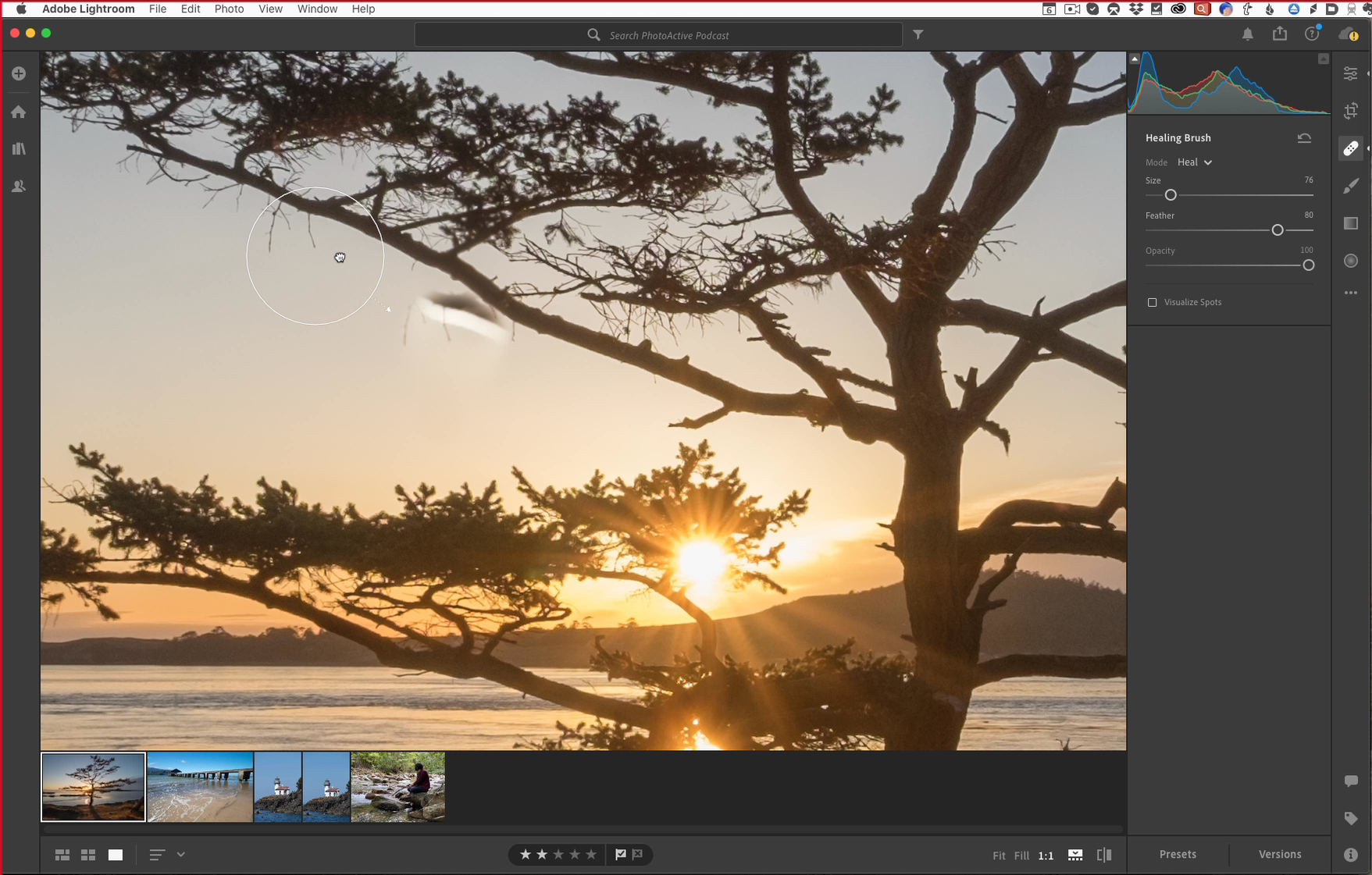Adjust the Size slider handle

pos(1170,195)
